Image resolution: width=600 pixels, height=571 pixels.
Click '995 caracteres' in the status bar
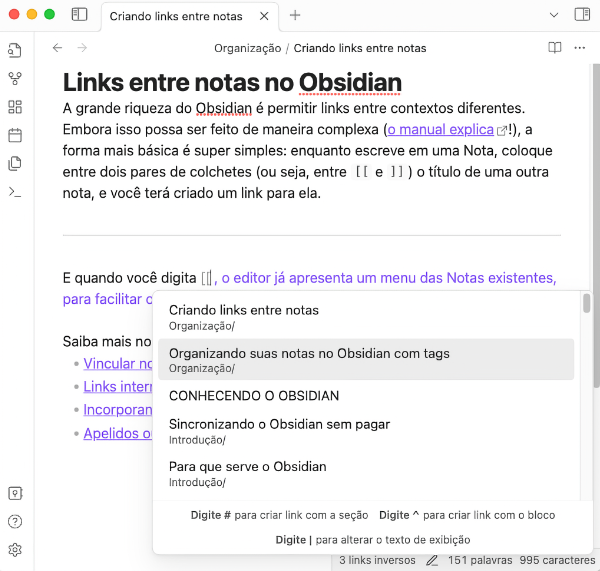point(557,560)
